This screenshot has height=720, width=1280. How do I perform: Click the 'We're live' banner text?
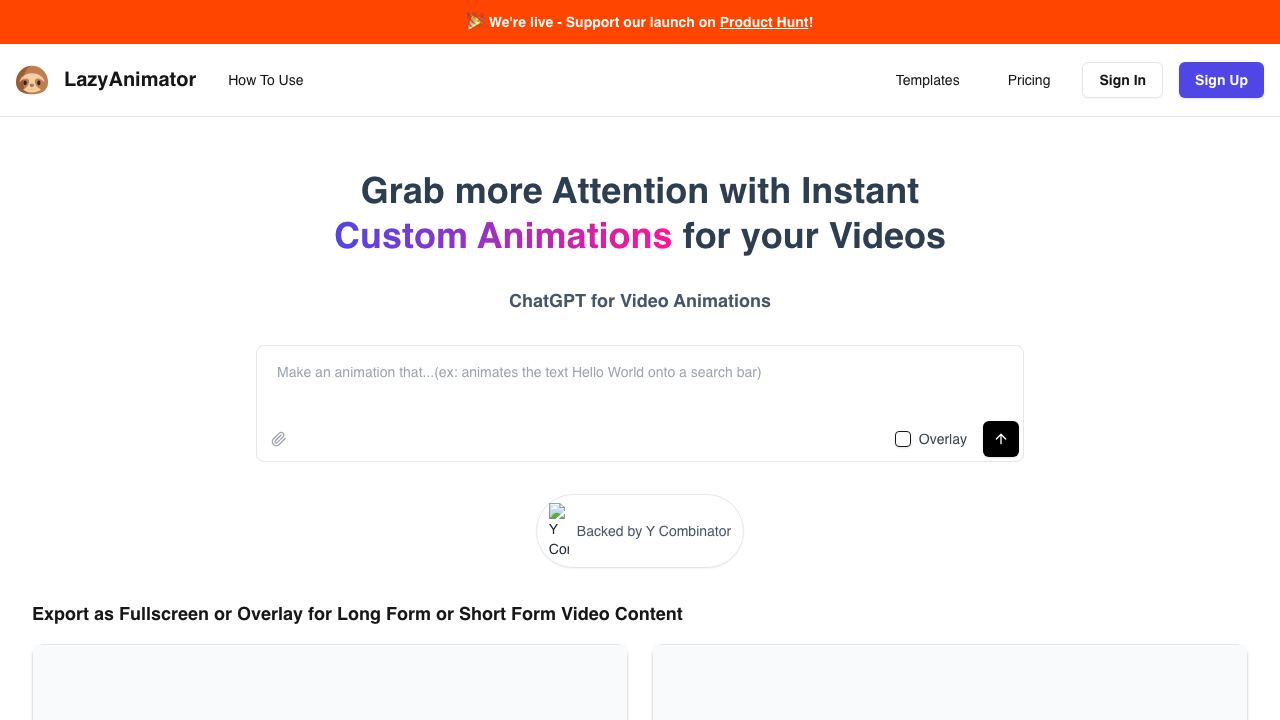tap(639, 22)
